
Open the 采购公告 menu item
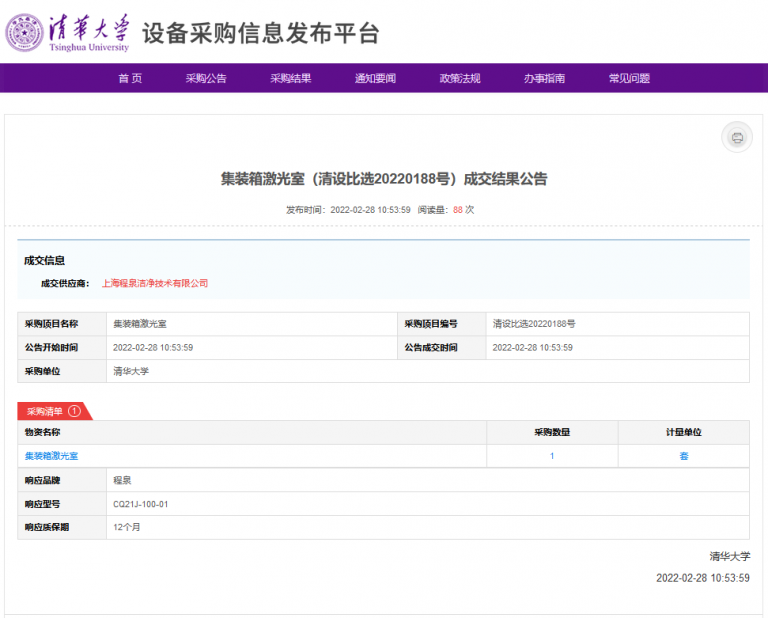tap(206, 78)
